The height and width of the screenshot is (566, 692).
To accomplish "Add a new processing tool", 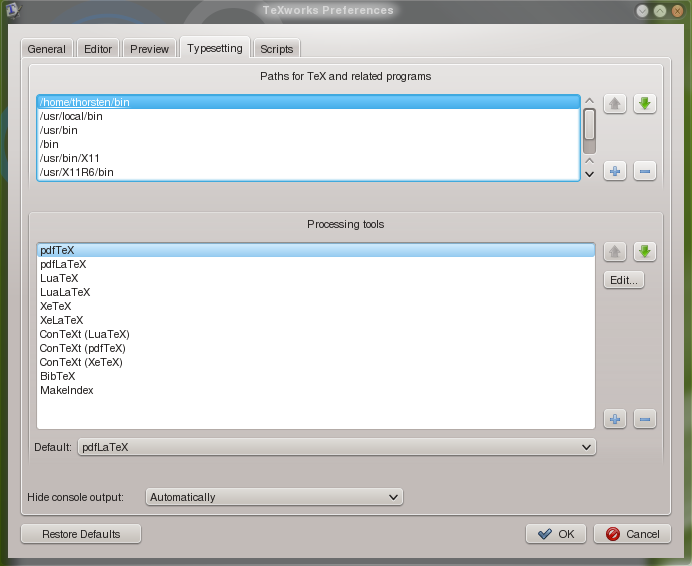I will point(615,419).
